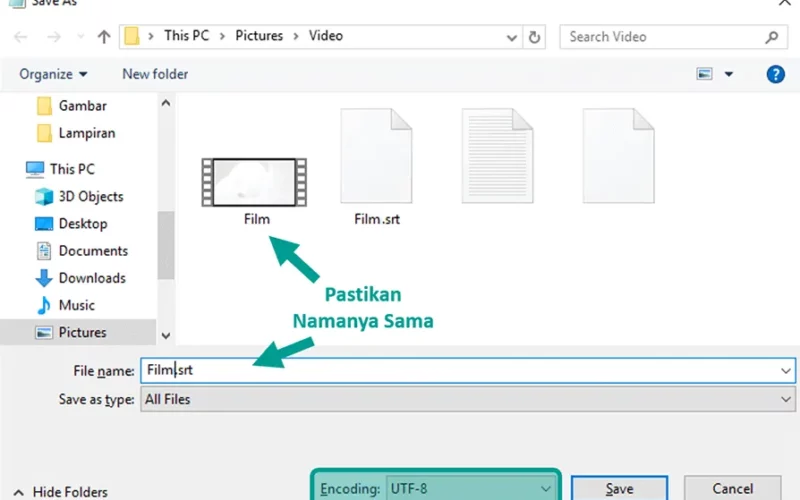
Task: Select Pictures in the address path
Action: click(x=259, y=36)
